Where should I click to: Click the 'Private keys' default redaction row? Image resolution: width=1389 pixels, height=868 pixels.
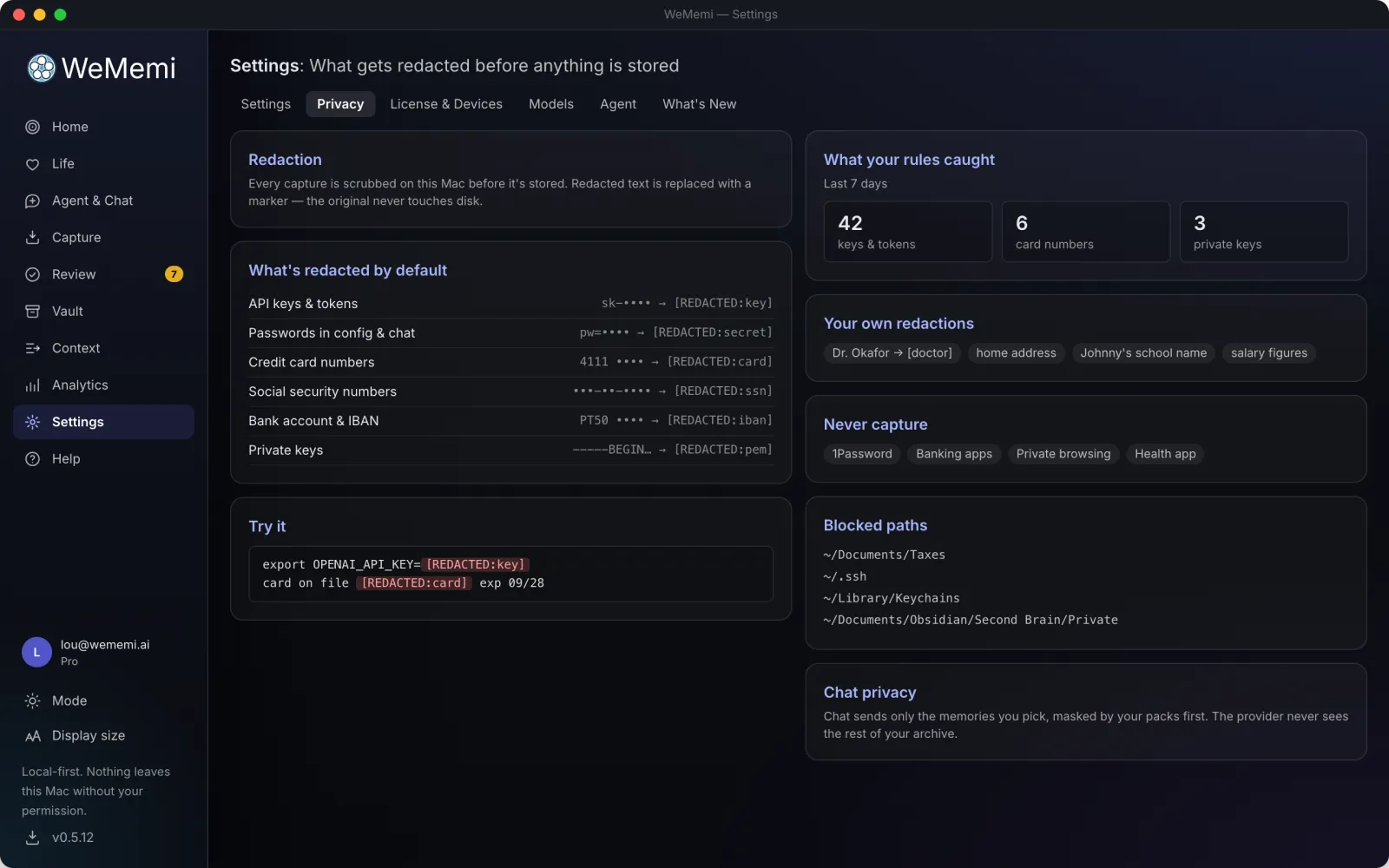pyautogui.click(x=510, y=450)
